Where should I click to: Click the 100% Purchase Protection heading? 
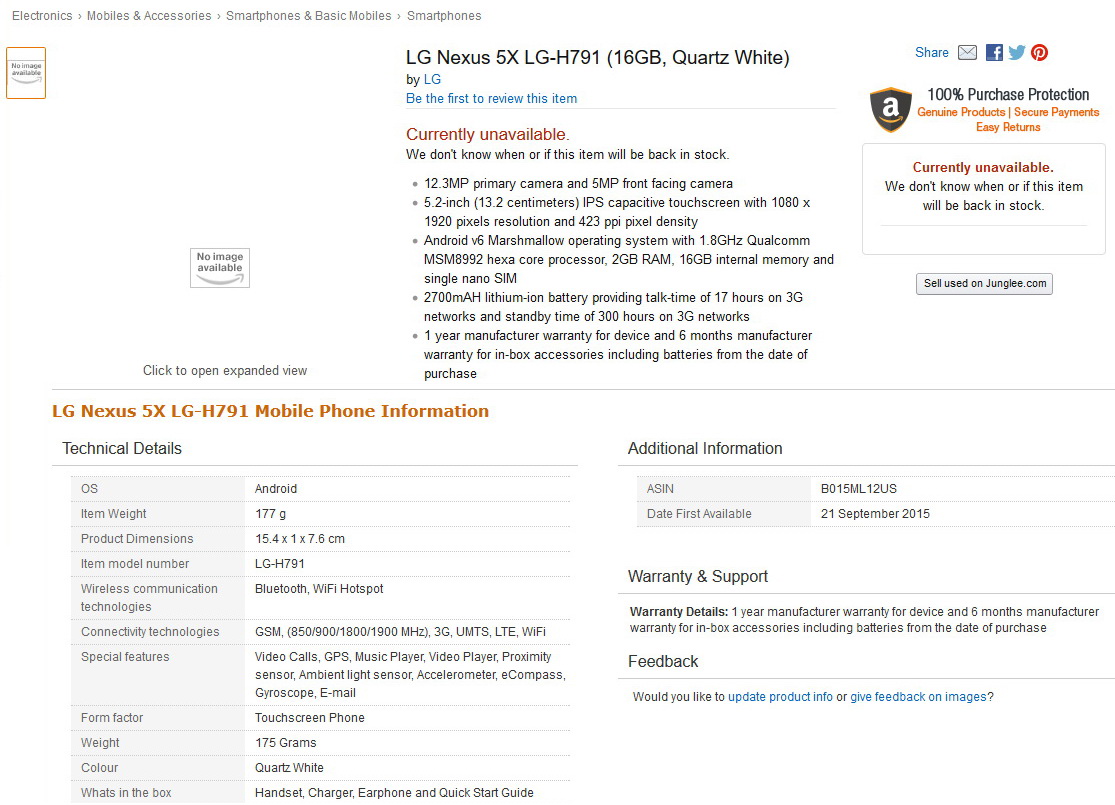point(1008,95)
